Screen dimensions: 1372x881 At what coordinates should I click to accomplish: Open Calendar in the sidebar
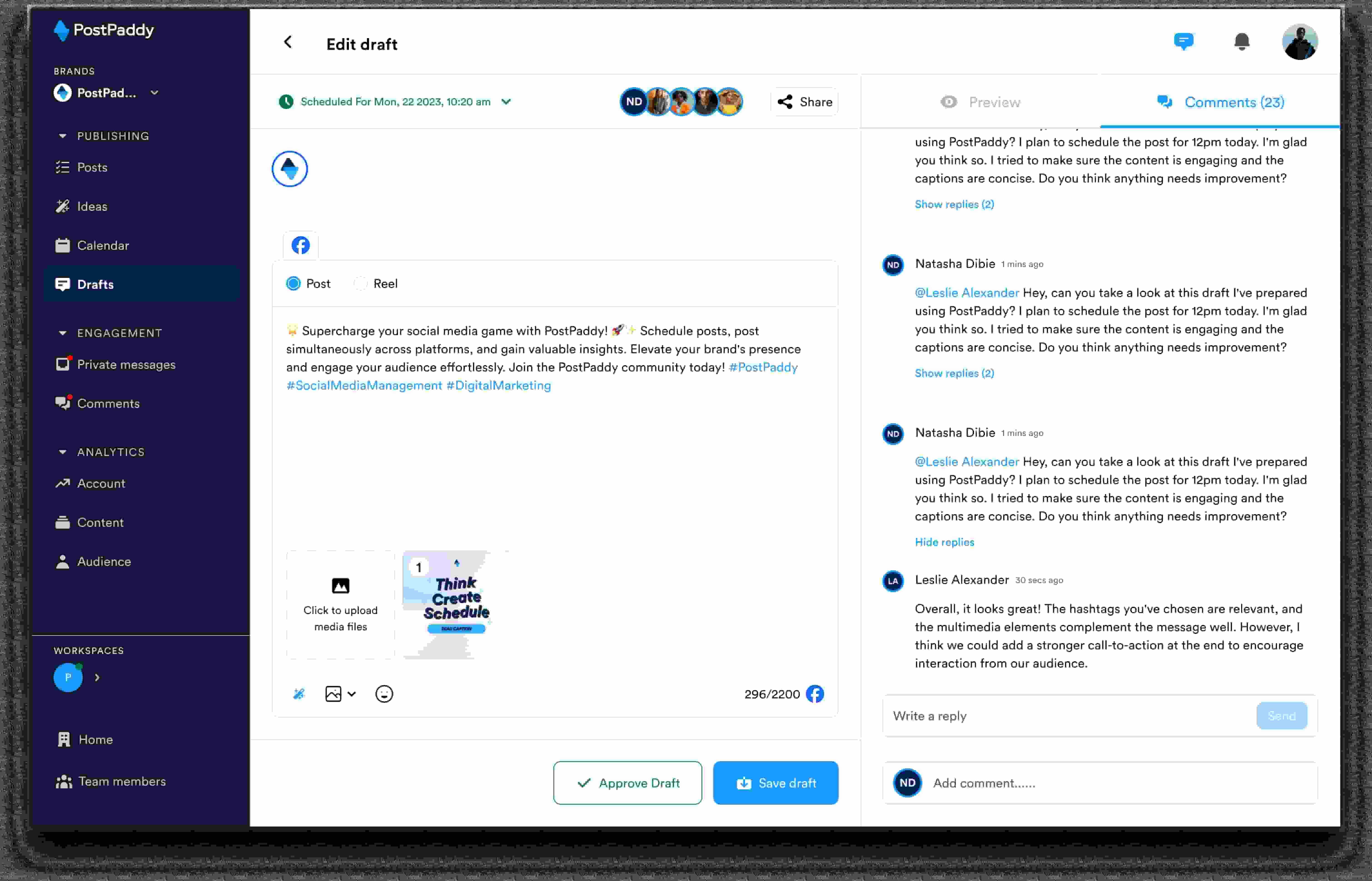103,245
